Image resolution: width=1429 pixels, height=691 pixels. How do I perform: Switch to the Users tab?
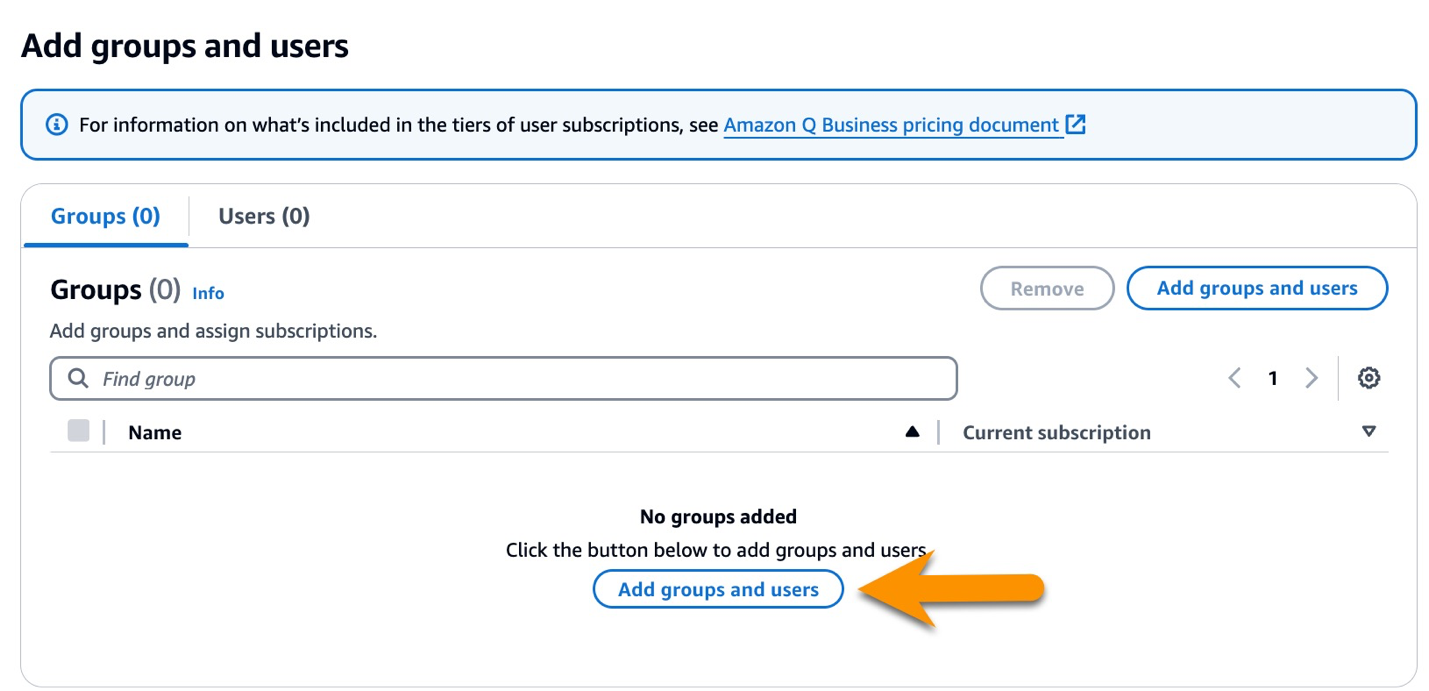coord(263,216)
